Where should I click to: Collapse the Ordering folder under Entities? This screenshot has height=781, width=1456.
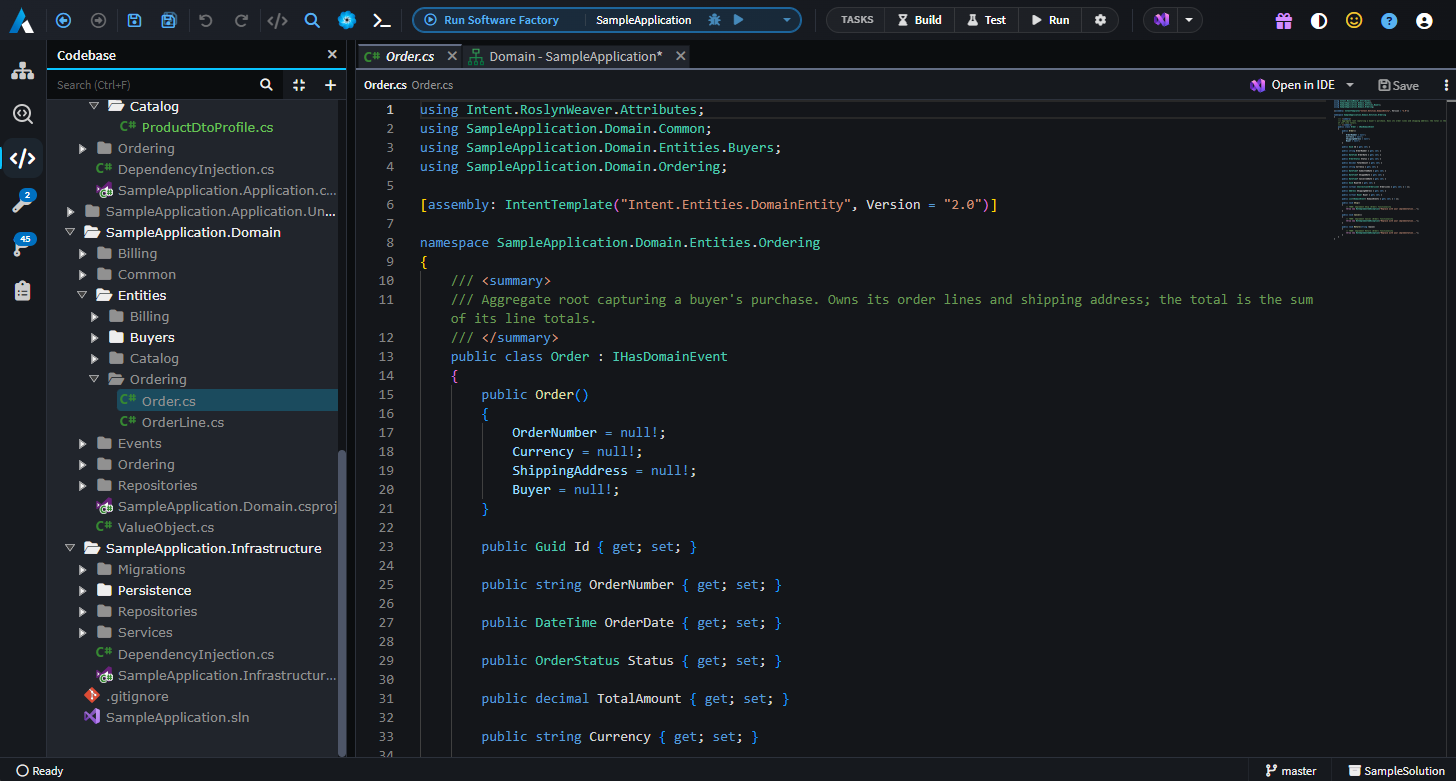click(x=94, y=379)
